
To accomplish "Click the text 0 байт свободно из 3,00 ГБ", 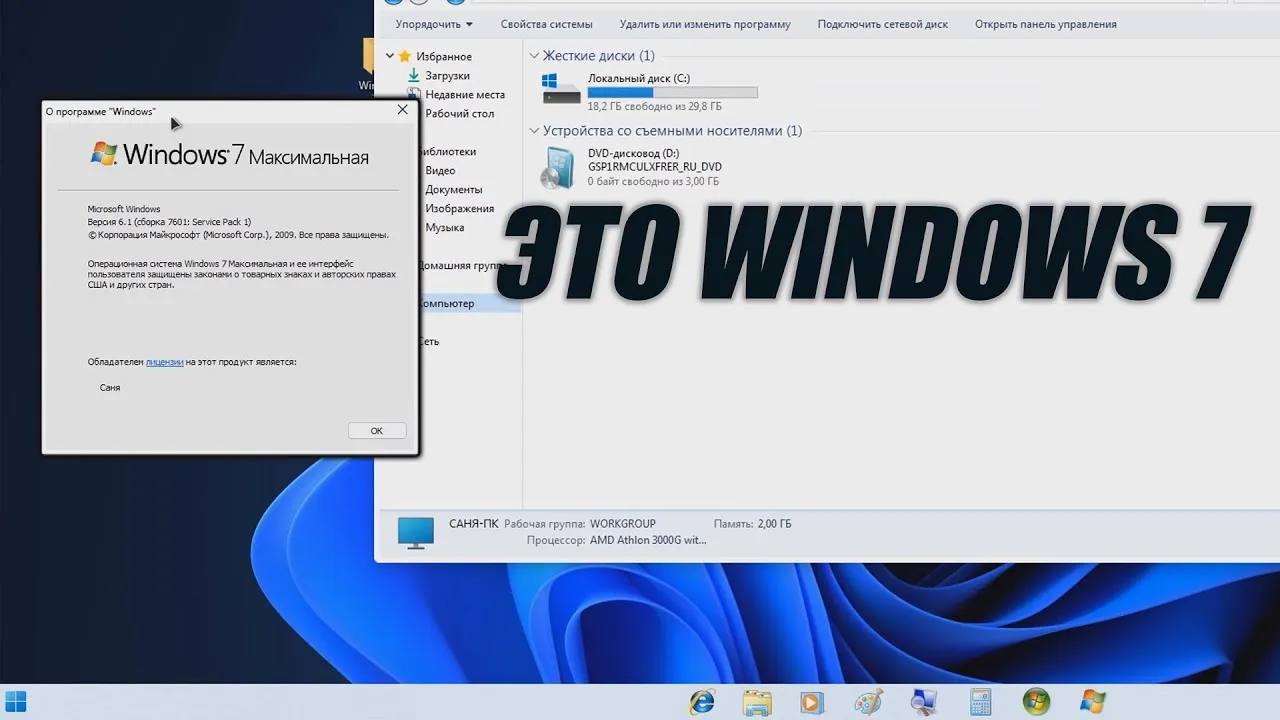I will (653, 182).
